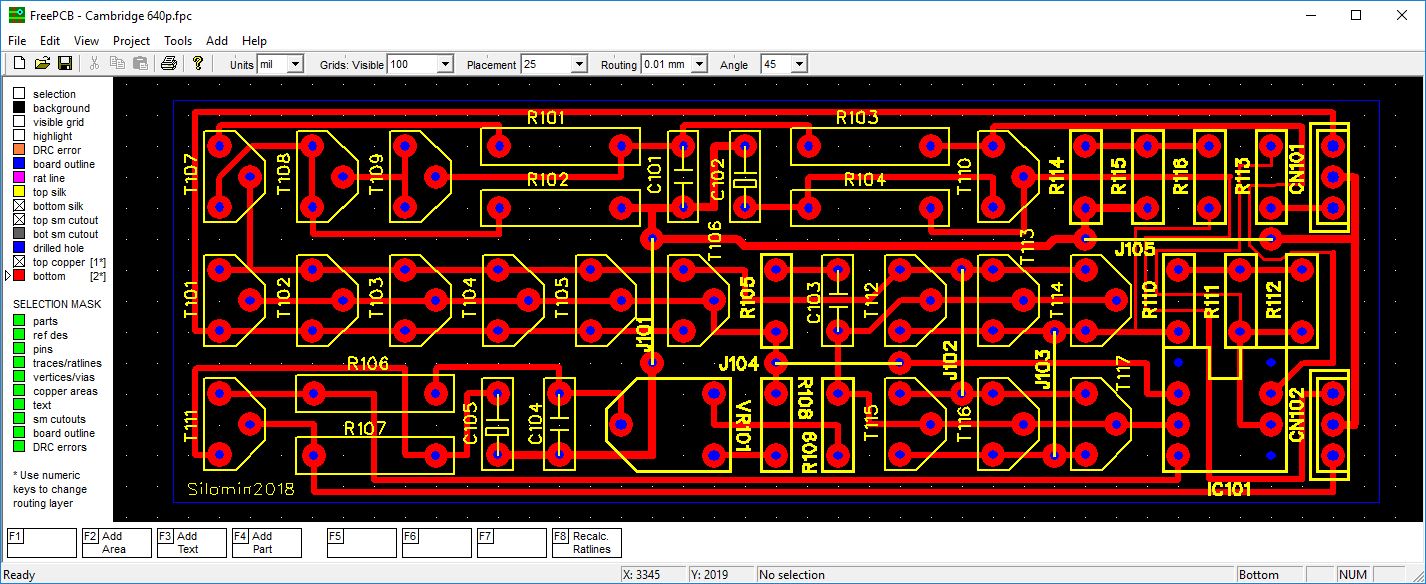This screenshot has height=584, width=1426.
Task: Toggle copper areas in selection mask
Action: click(19, 391)
